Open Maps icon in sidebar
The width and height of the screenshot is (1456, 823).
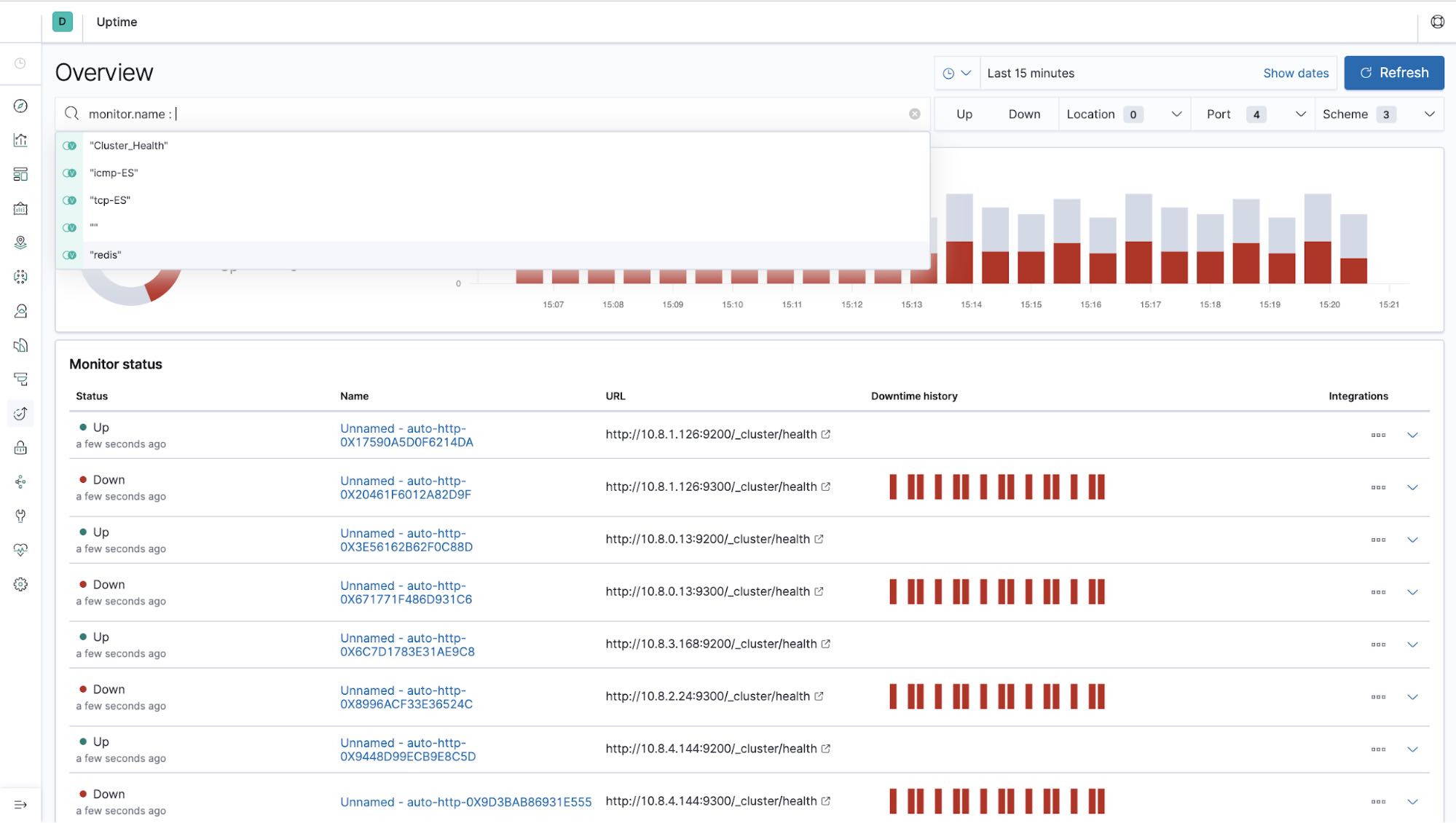(x=20, y=243)
